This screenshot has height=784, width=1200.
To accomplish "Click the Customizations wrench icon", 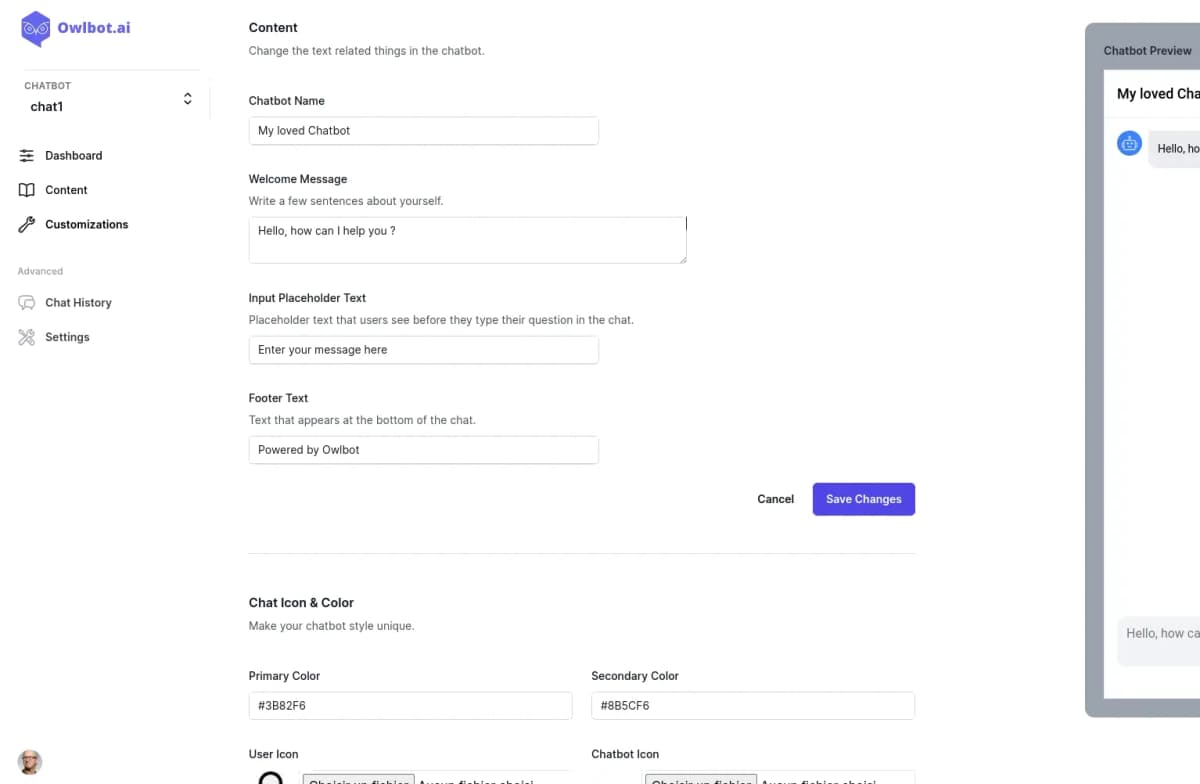I will coord(27,224).
